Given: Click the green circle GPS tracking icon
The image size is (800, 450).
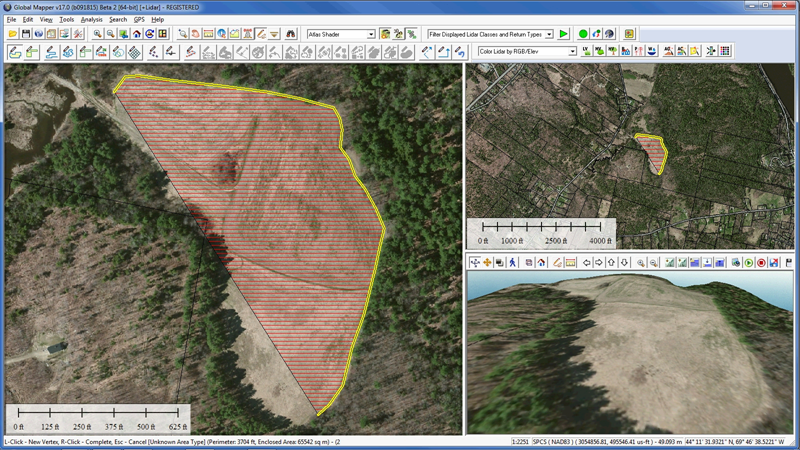Looking at the screenshot, I should click(583, 34).
